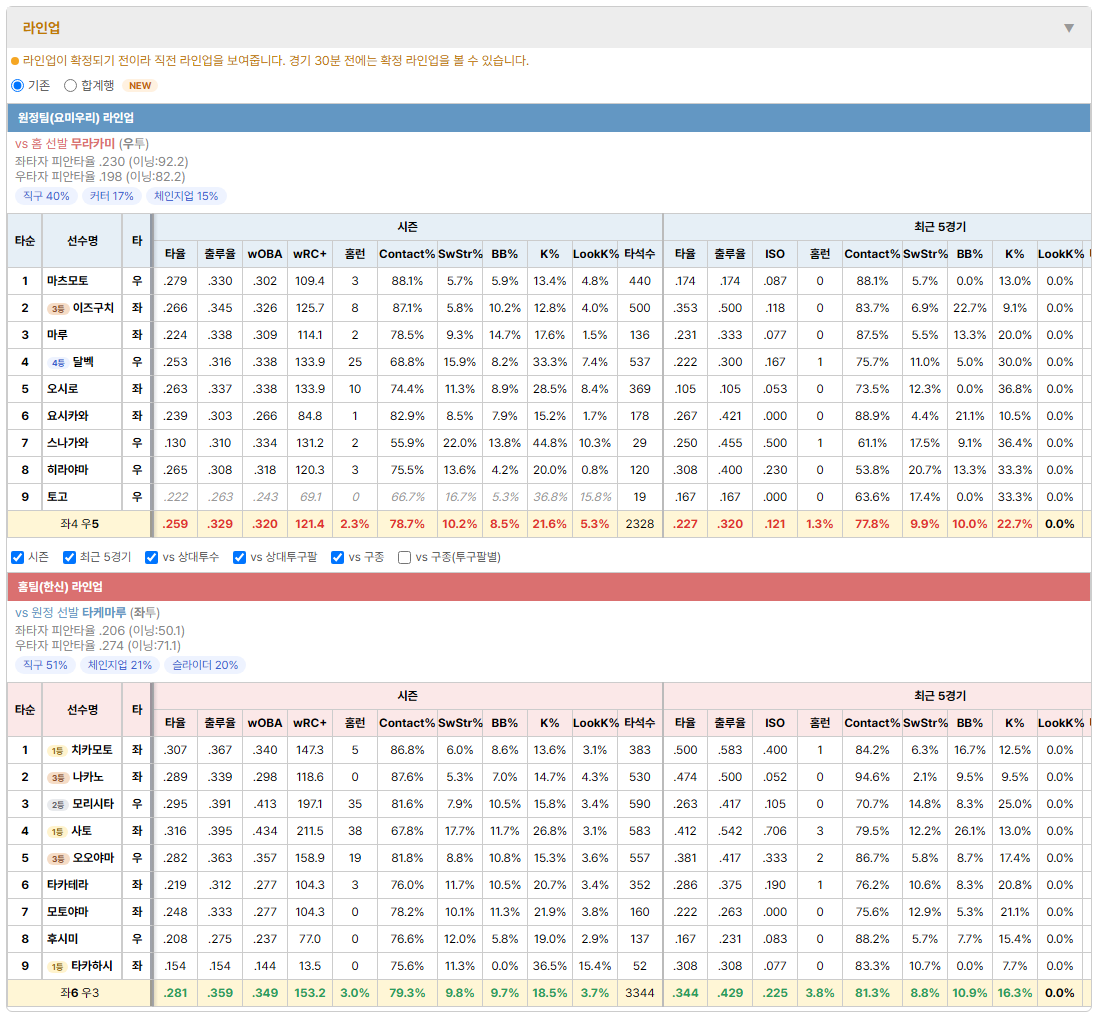Select the 기존 radio button
This screenshot has width=1098, height=1018.
click(x=18, y=85)
